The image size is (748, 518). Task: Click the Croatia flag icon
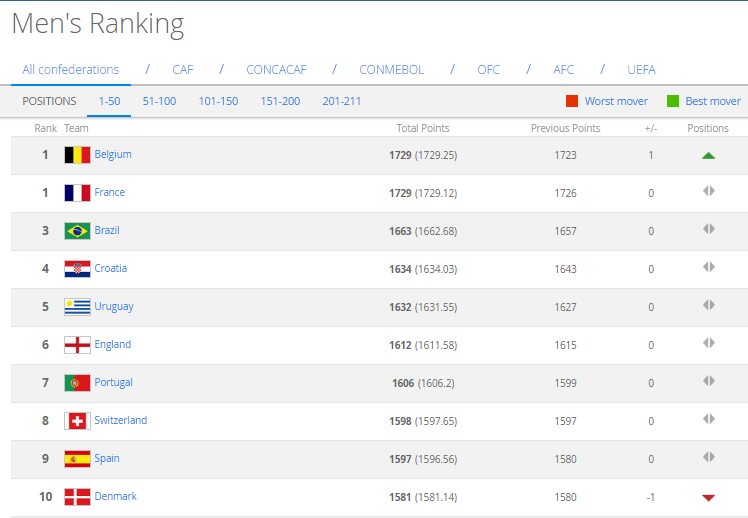tap(77, 269)
